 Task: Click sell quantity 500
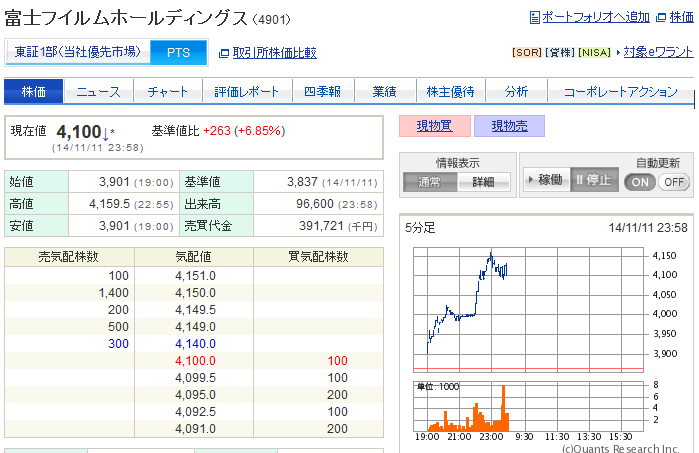pos(118,327)
